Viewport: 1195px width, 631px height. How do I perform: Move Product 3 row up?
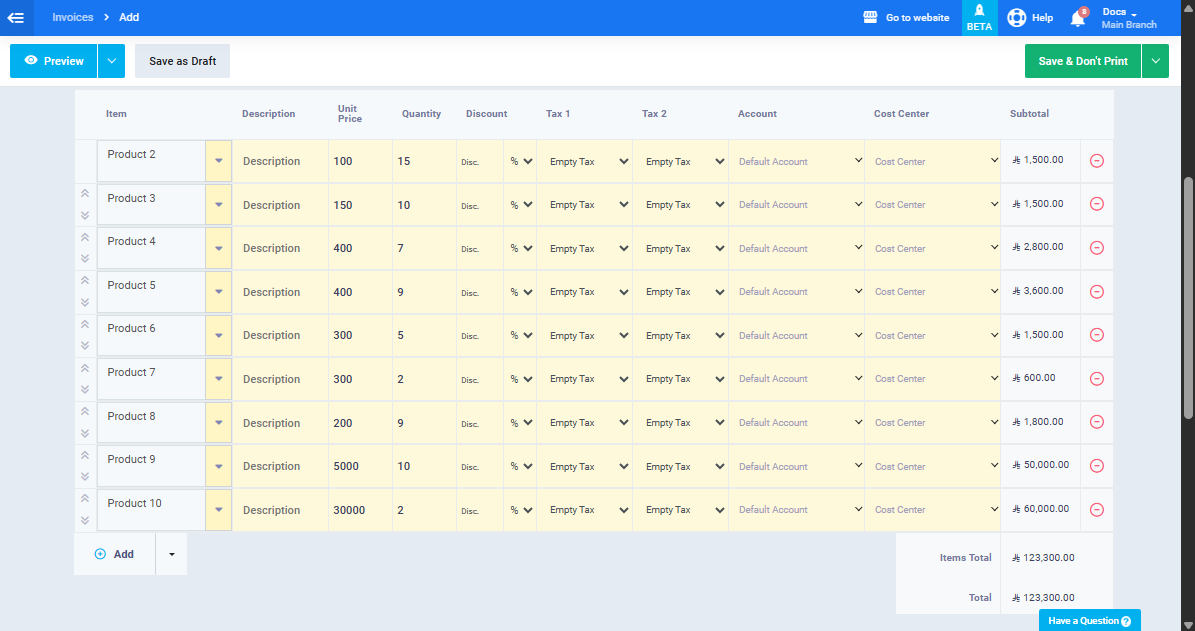85,194
